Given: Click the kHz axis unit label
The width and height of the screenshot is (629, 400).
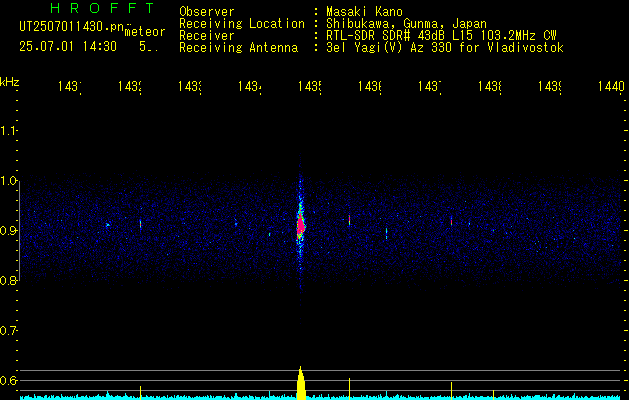Looking at the screenshot, I should pyautogui.click(x=10, y=82).
